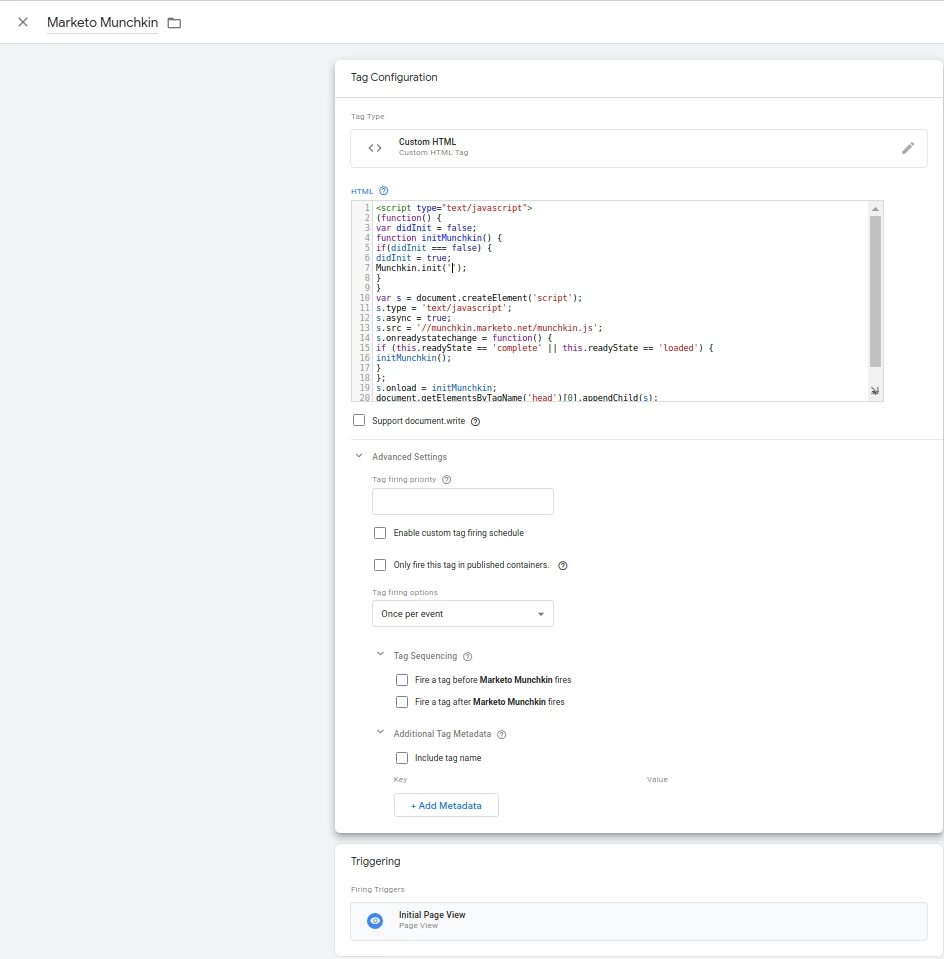
Task: Click inside the HTML code editor
Action: 618,302
